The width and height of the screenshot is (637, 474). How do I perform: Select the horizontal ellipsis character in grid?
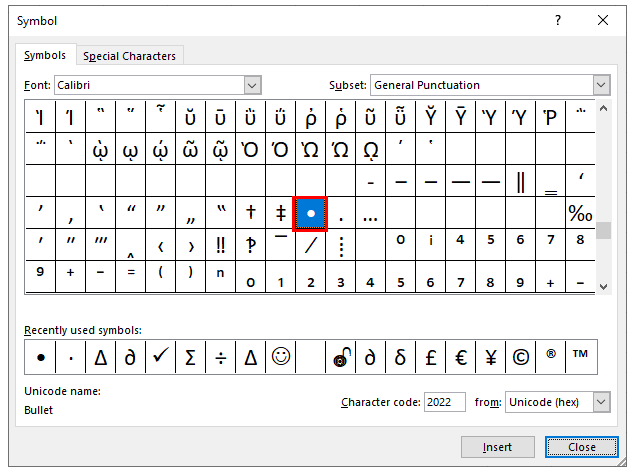point(370,213)
